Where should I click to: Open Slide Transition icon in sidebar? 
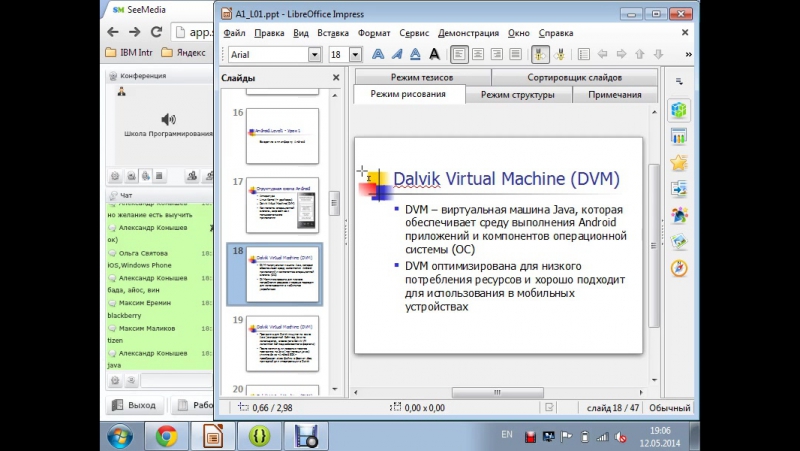click(680, 188)
